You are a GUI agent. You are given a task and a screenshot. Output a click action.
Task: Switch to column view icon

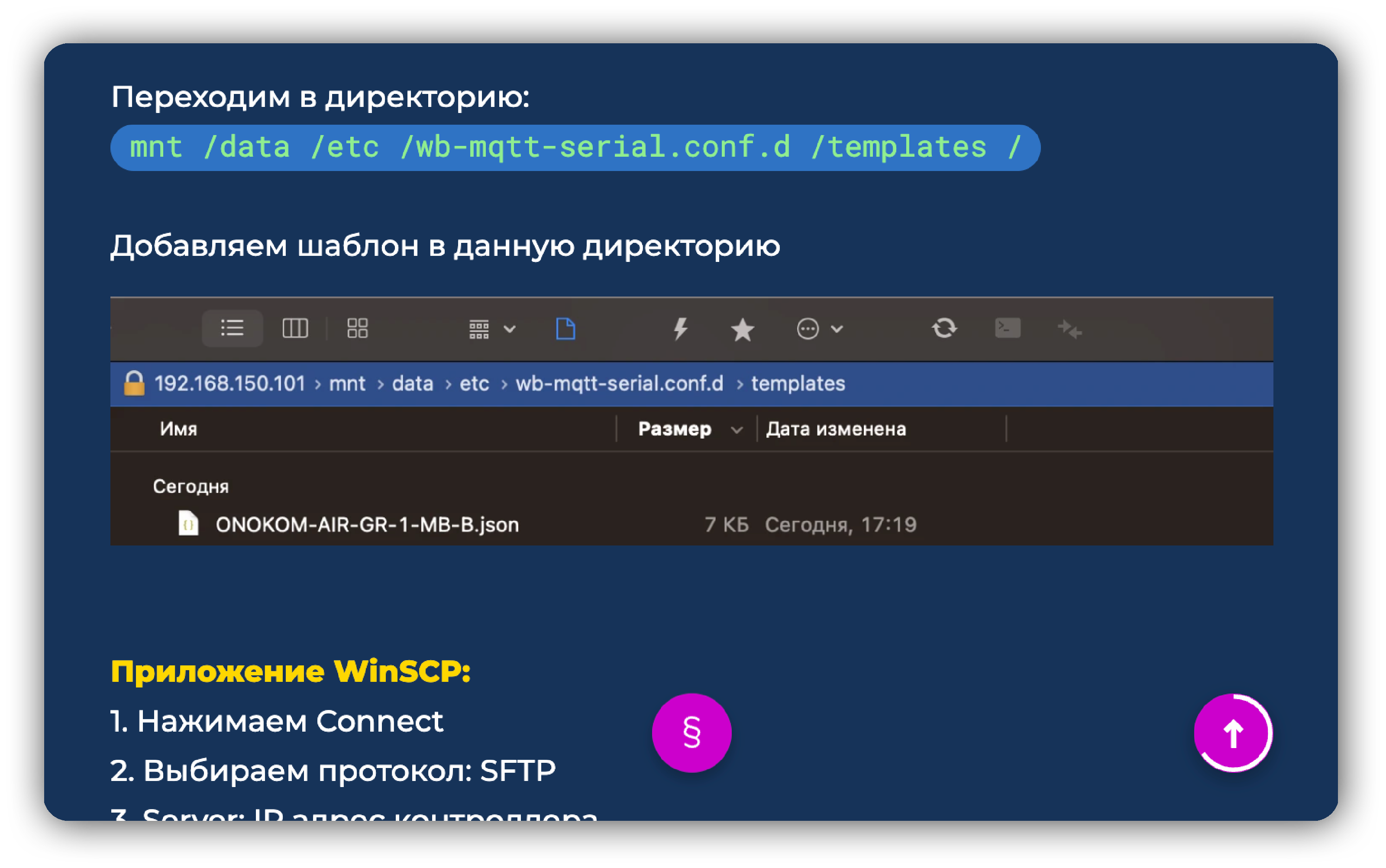pos(295,329)
